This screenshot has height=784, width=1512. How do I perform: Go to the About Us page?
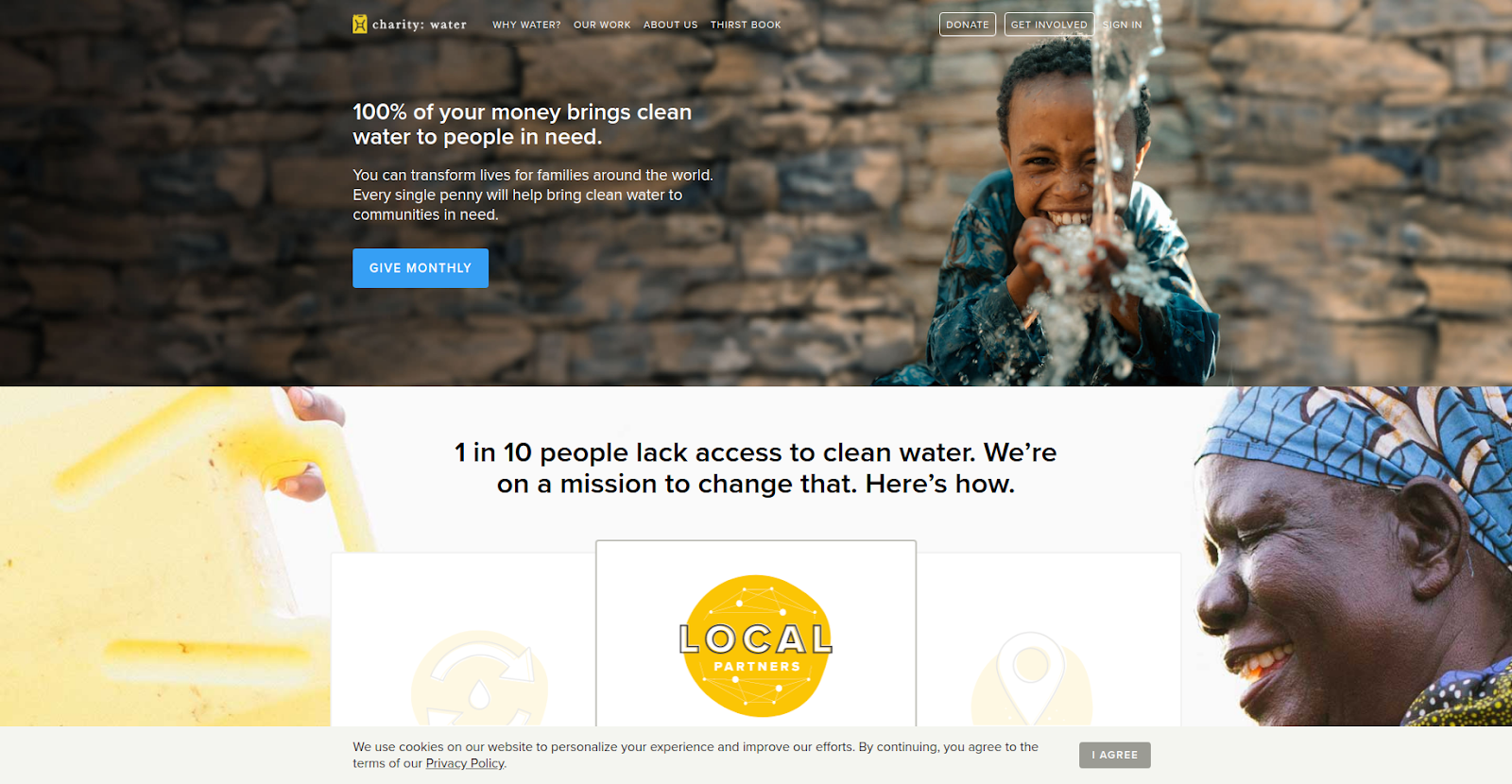point(670,25)
